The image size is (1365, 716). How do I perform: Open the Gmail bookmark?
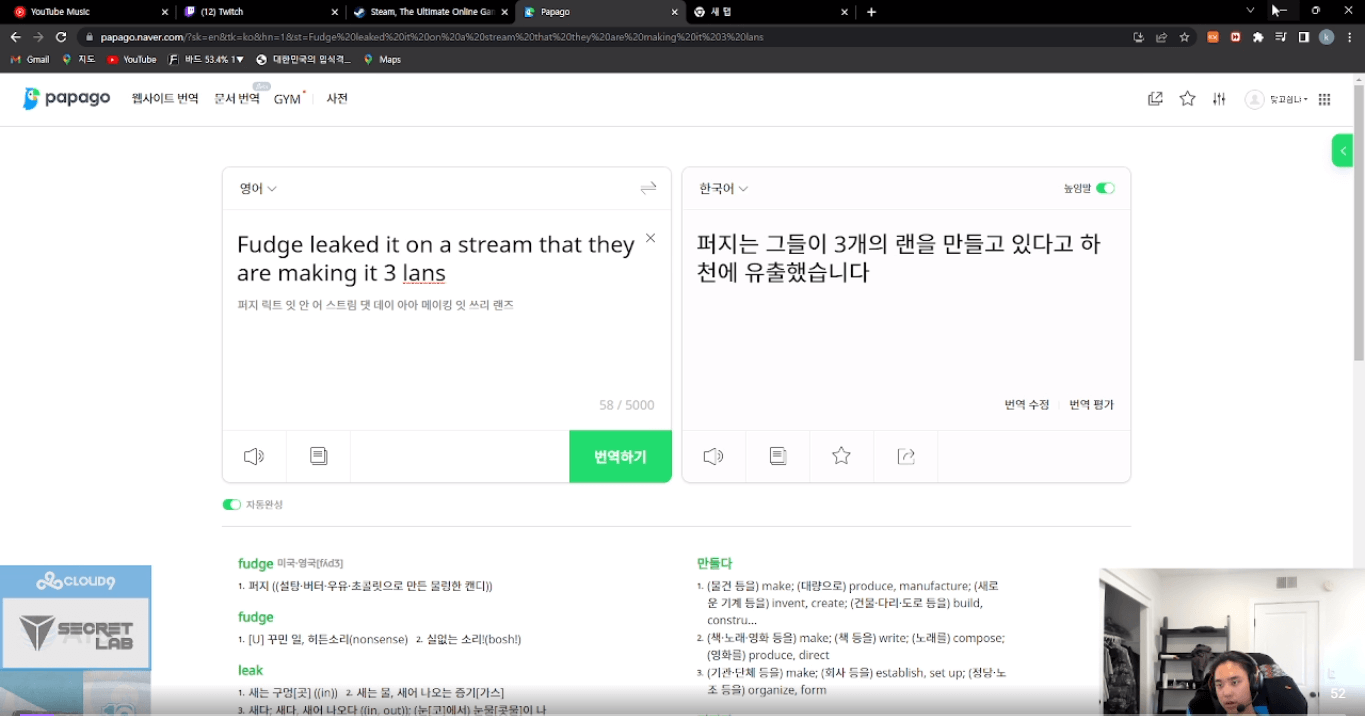(29, 60)
